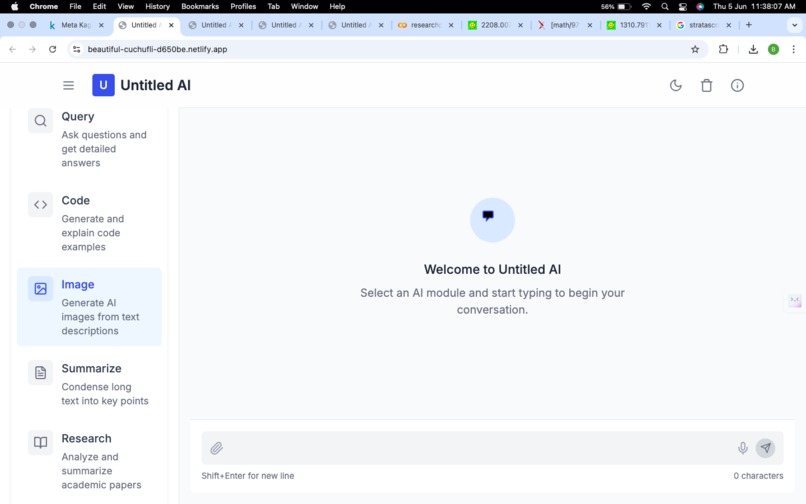The height and width of the screenshot is (504, 806).
Task: Select the Research module book icon
Action: 41,442
